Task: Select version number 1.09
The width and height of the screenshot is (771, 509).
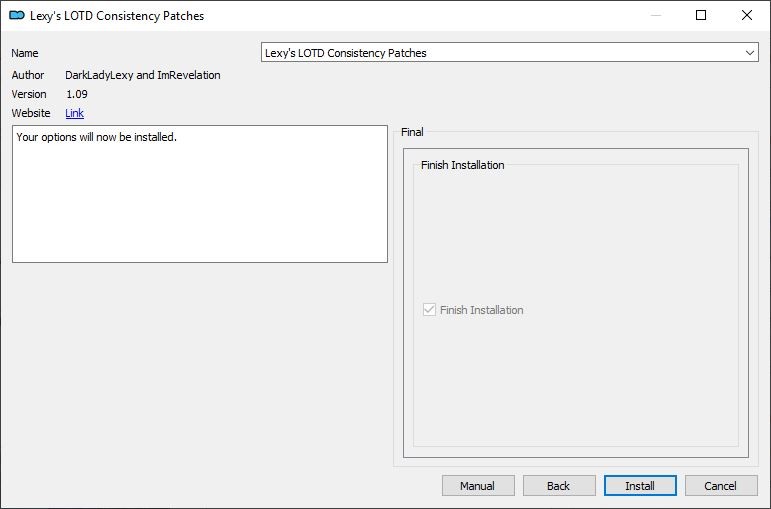Action: [x=77, y=94]
